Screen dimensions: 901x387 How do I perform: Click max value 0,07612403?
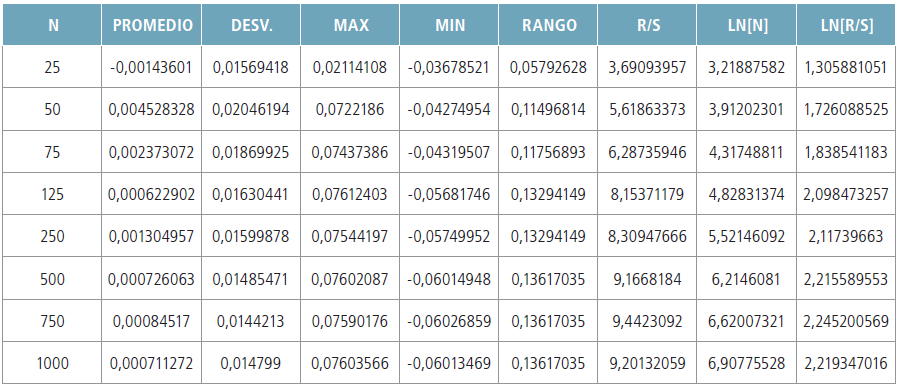351,194
